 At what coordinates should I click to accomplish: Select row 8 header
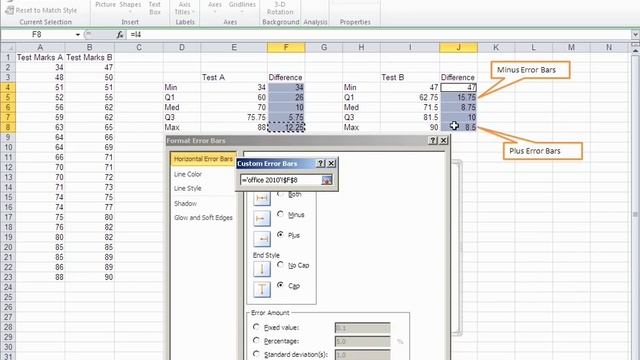(8, 127)
